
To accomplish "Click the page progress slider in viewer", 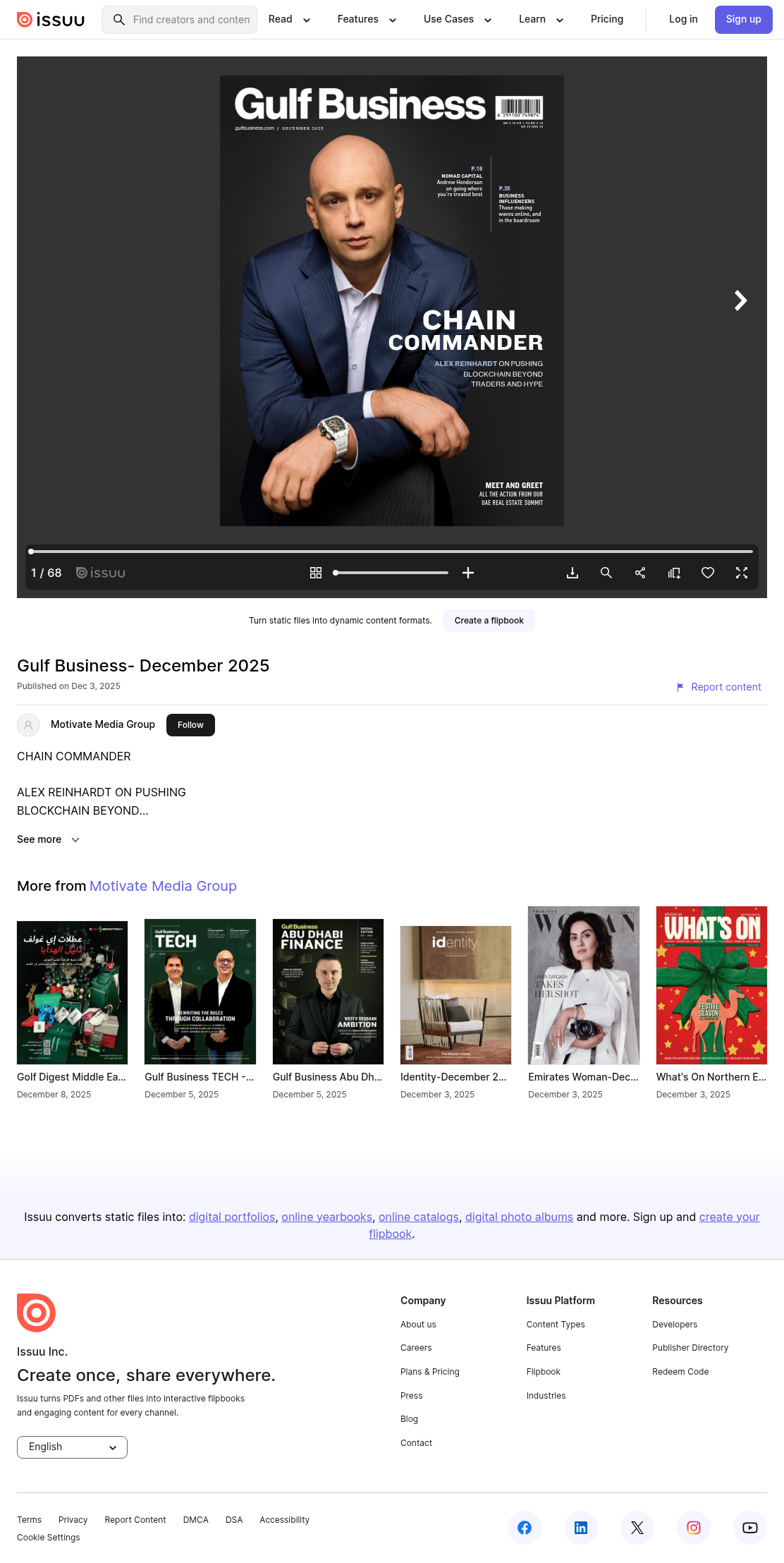I will coord(392,552).
